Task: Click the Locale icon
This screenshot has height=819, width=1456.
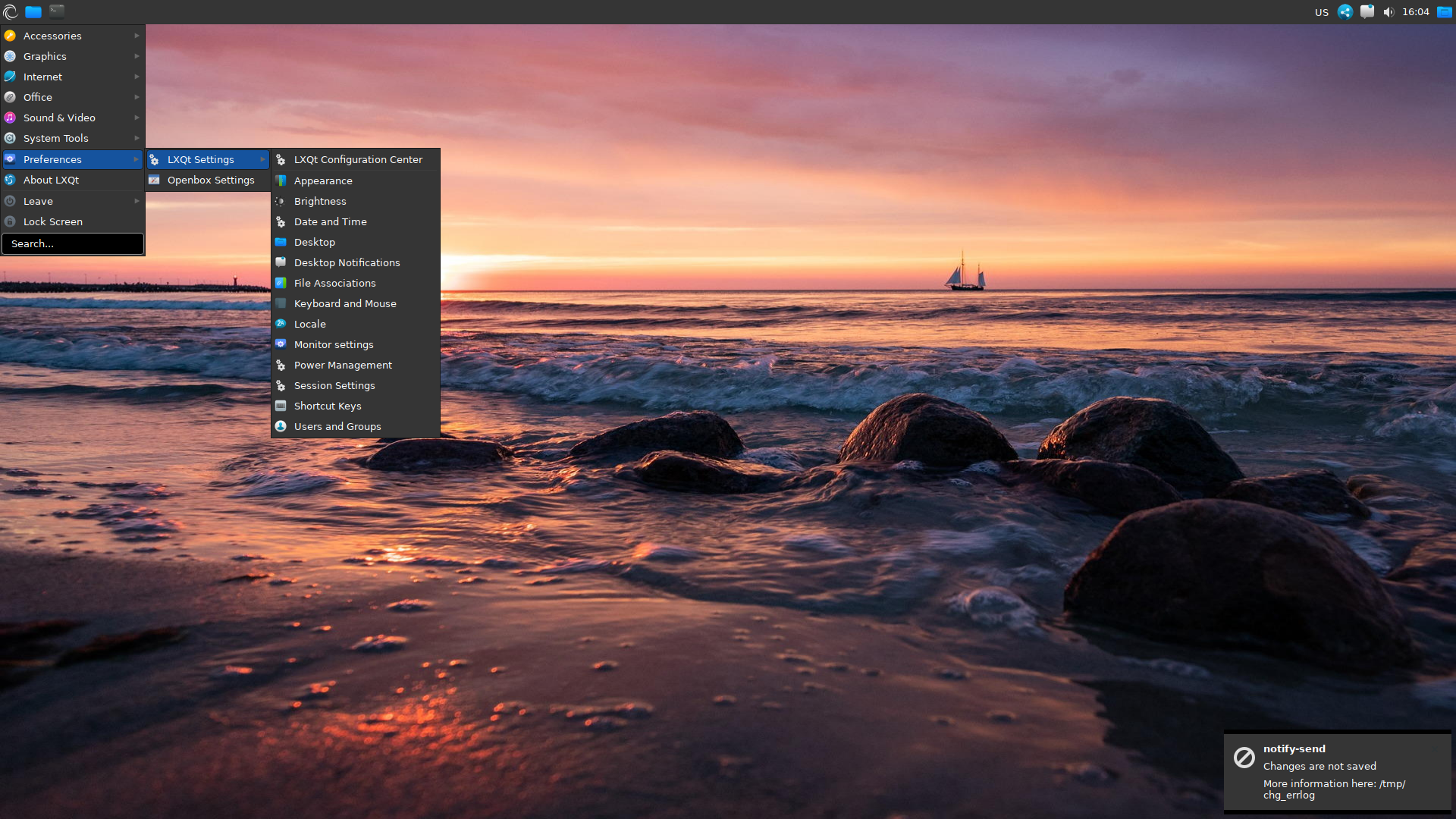Action: pos(281,324)
